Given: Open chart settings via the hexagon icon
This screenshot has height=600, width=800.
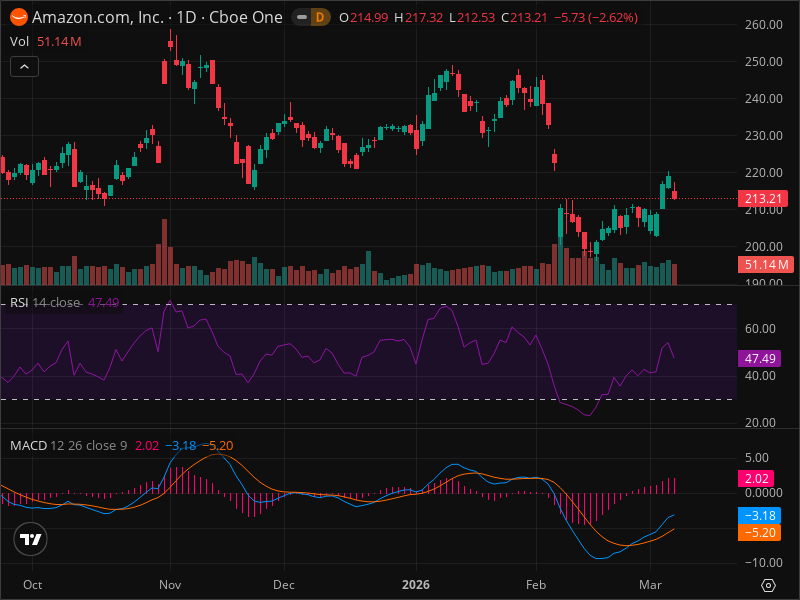Looking at the screenshot, I should pos(768,585).
